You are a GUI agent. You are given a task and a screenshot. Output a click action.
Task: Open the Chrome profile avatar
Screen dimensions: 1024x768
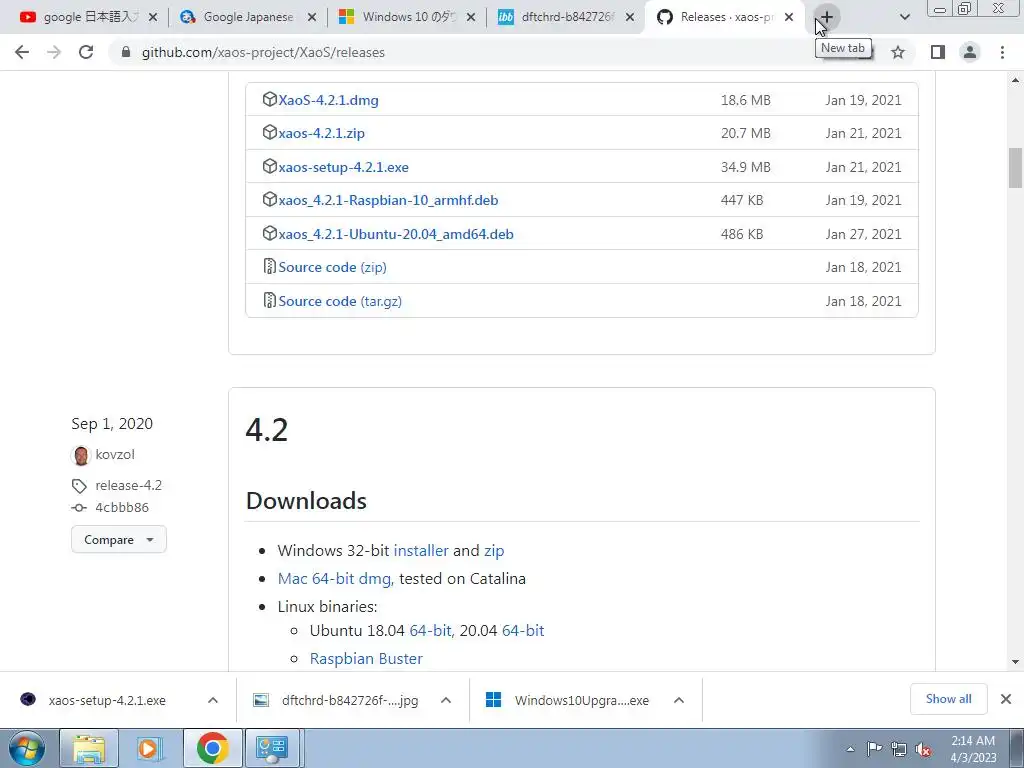tap(970, 52)
